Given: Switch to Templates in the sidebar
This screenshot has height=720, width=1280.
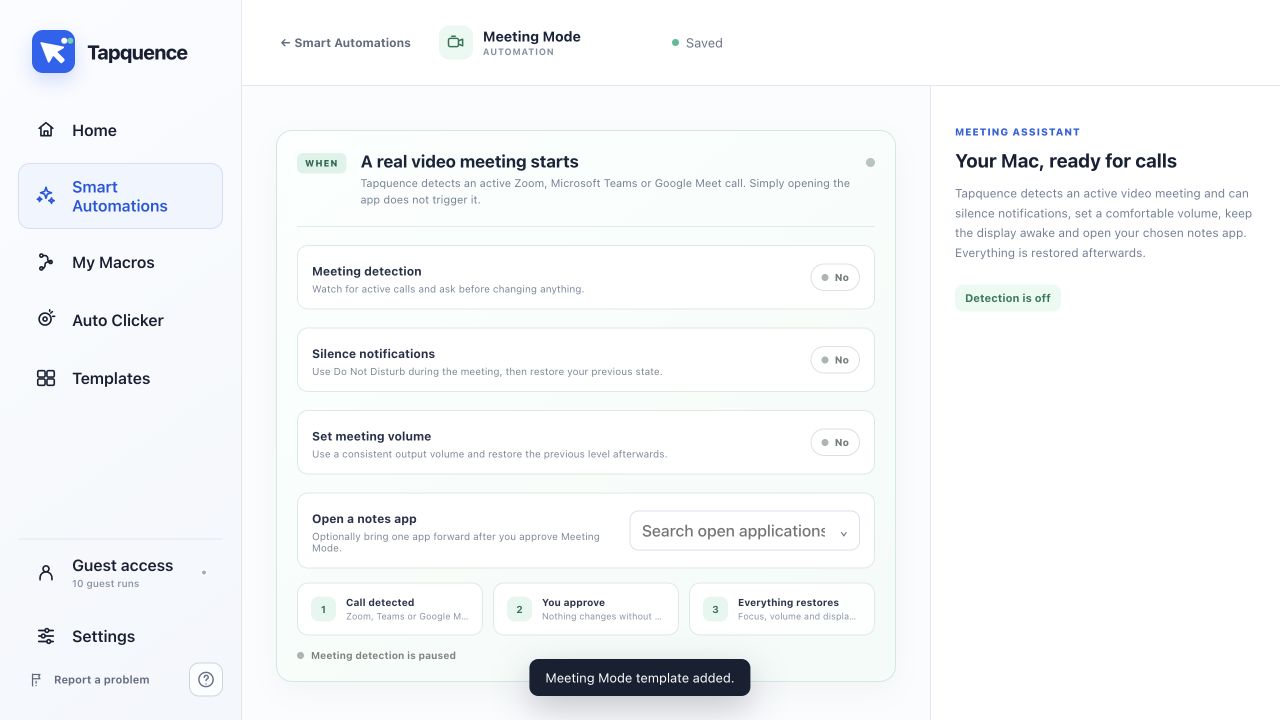Looking at the screenshot, I should tap(120, 378).
